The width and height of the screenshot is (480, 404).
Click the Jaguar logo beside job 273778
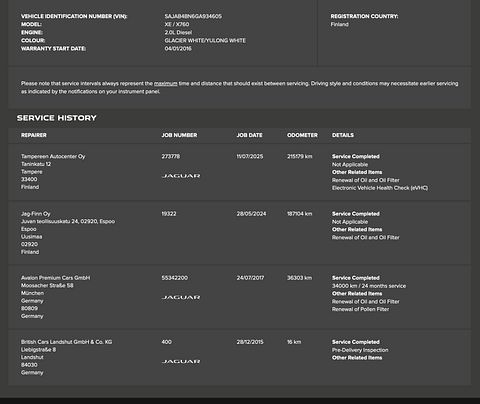[181, 176]
